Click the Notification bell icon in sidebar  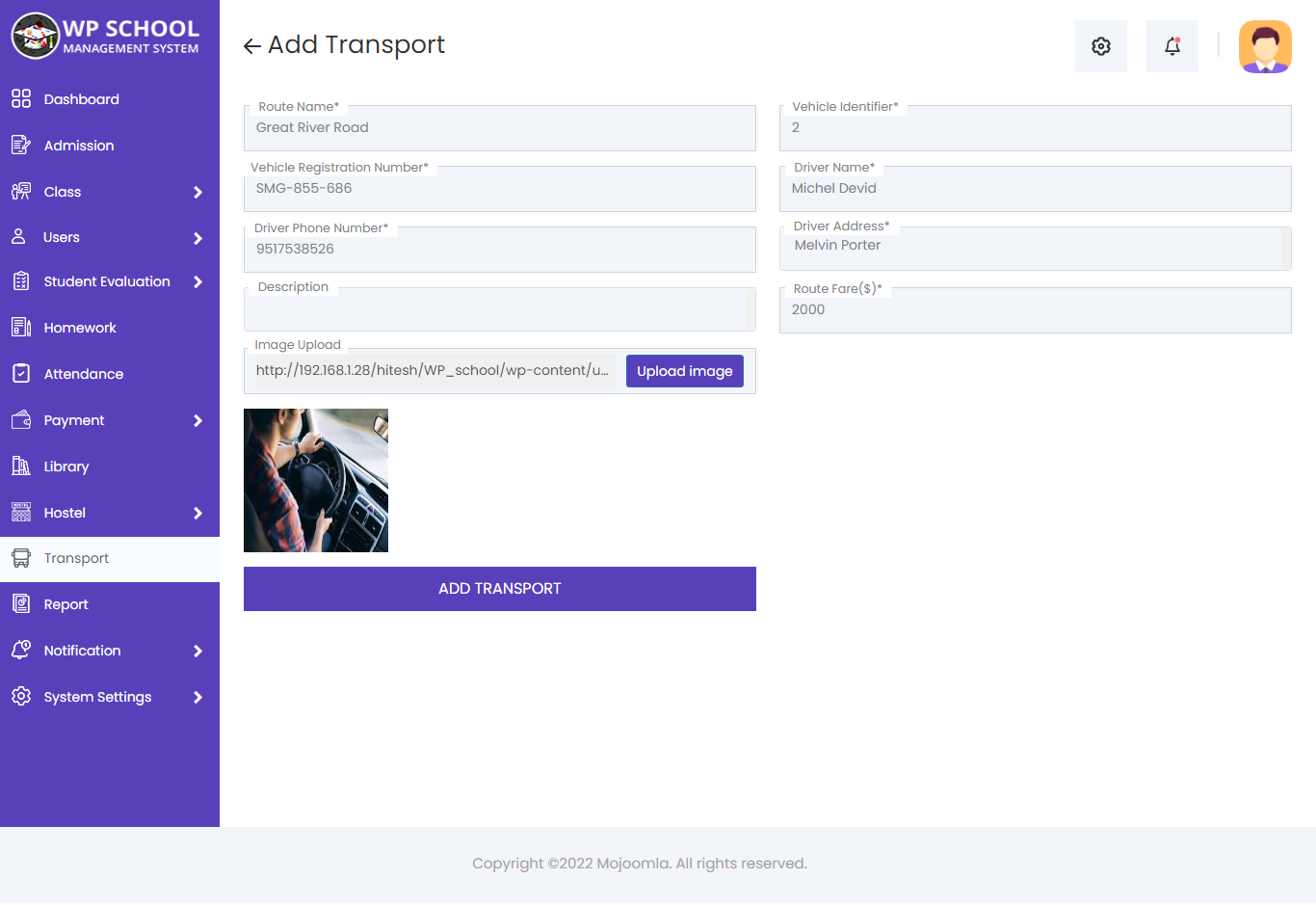tap(21, 650)
